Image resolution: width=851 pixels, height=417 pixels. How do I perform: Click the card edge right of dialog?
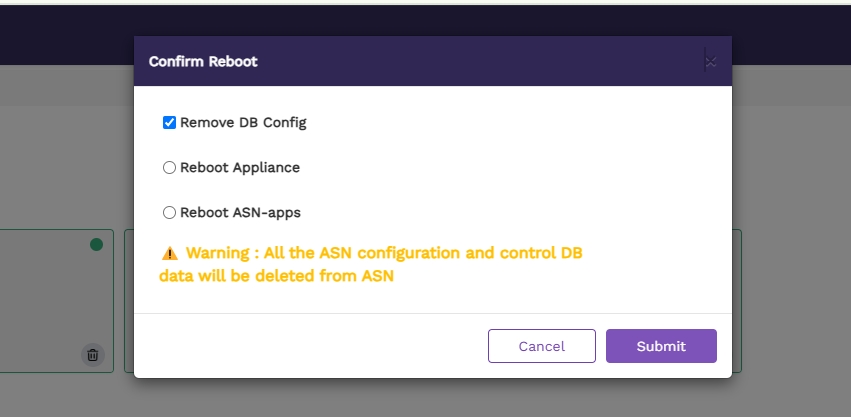(x=738, y=300)
